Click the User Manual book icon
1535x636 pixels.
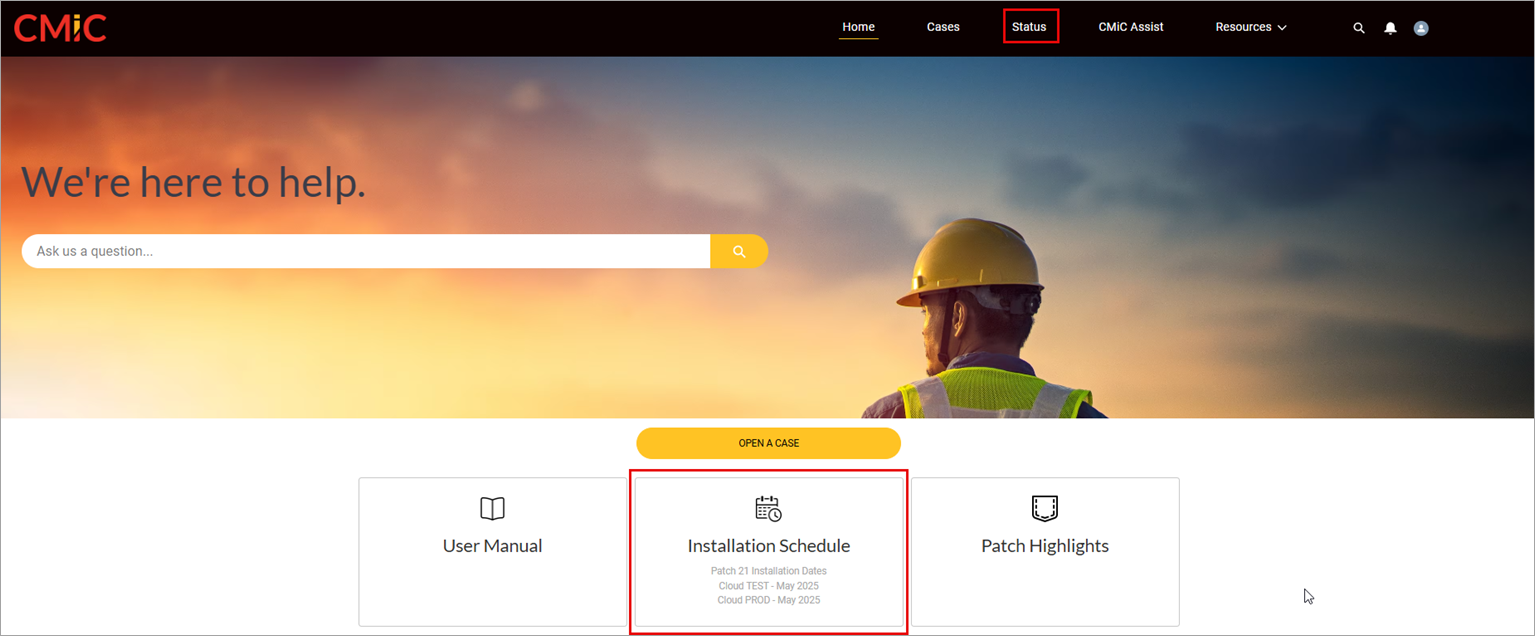point(492,508)
